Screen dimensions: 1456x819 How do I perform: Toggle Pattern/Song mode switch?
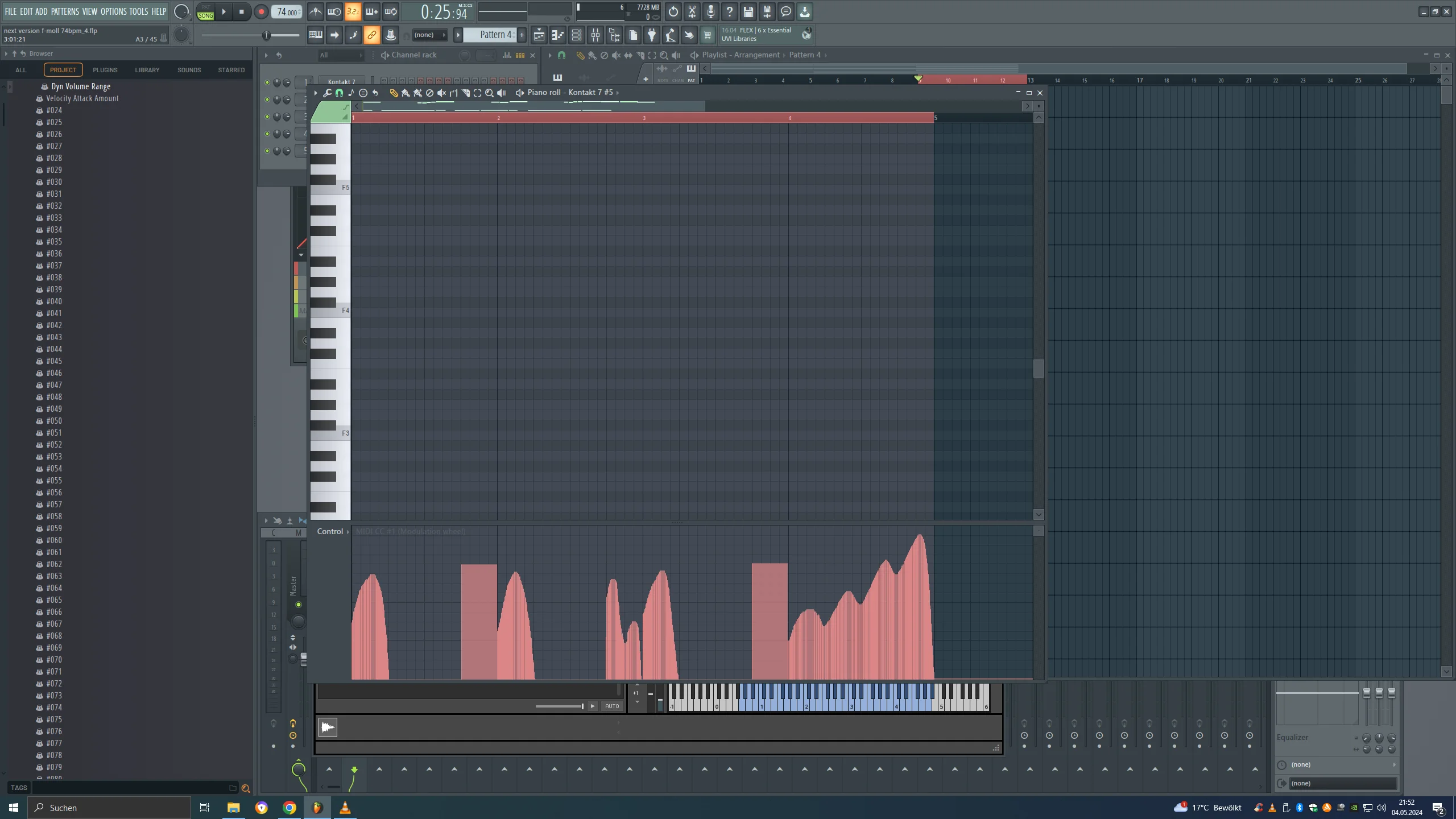pos(205,12)
